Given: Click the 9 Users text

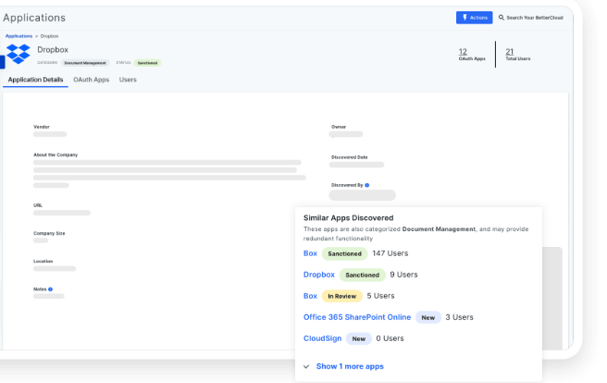Looking at the screenshot, I should click(x=404, y=275).
